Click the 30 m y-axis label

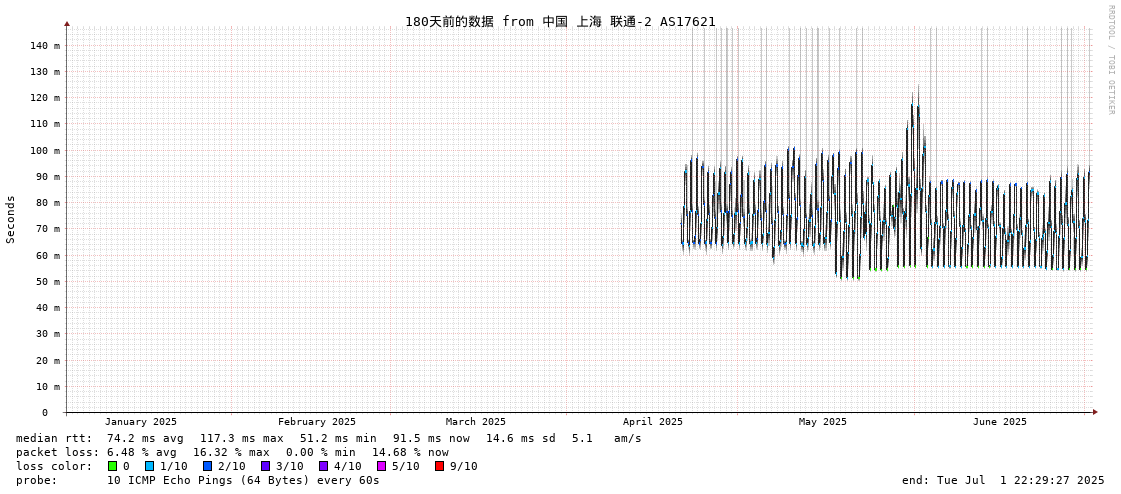48,334
